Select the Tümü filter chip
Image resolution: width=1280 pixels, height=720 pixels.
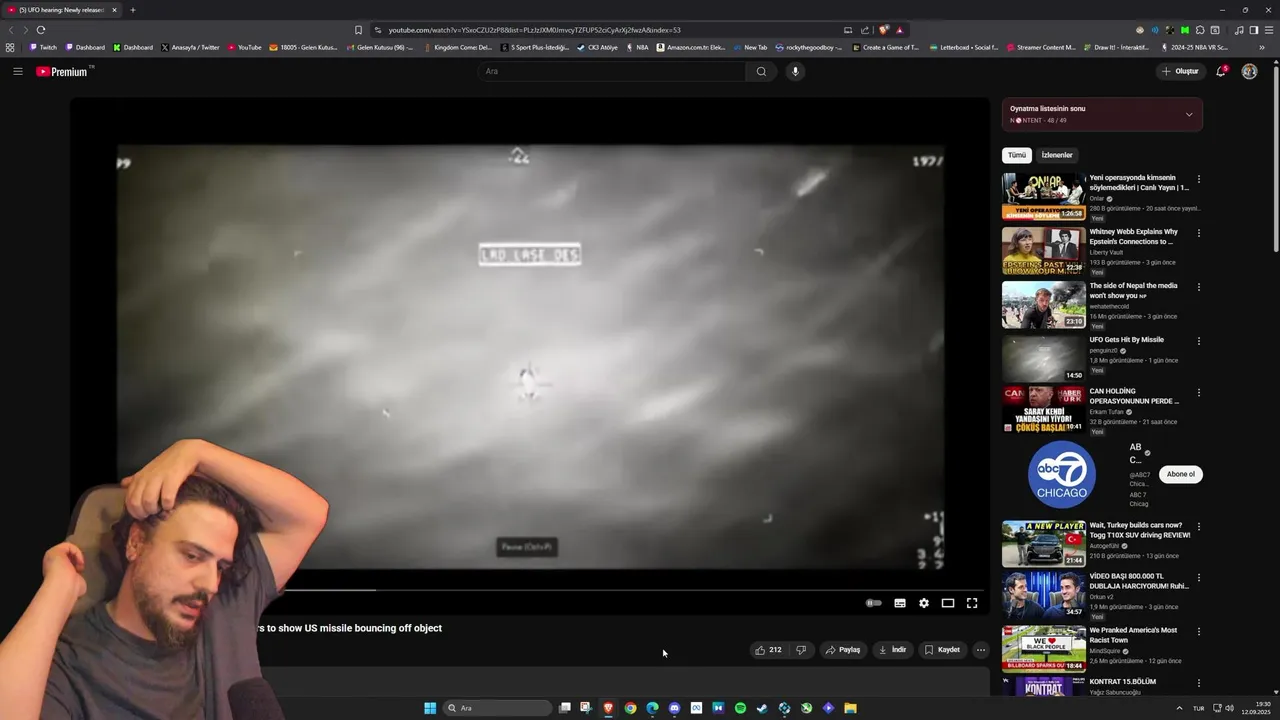(1017, 155)
